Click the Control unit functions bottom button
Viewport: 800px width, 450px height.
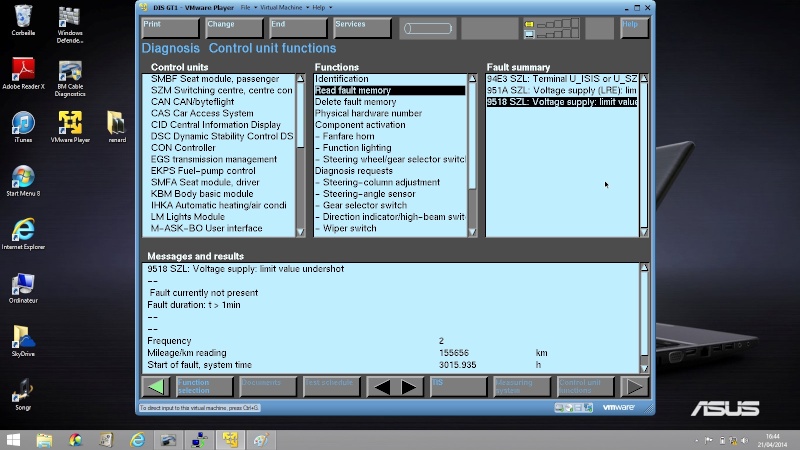pyautogui.click(x=585, y=387)
